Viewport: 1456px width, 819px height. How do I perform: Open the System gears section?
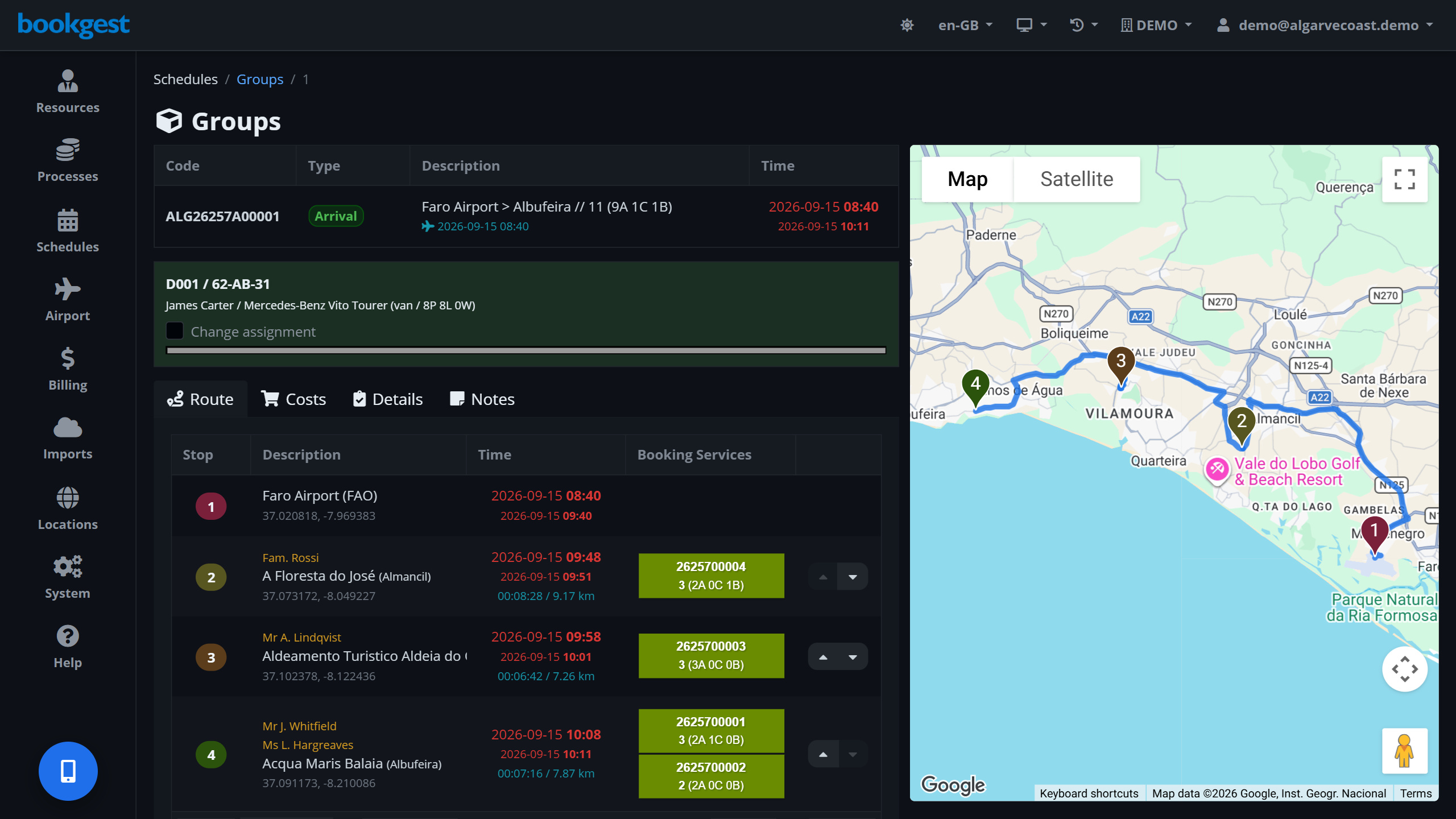(68, 577)
